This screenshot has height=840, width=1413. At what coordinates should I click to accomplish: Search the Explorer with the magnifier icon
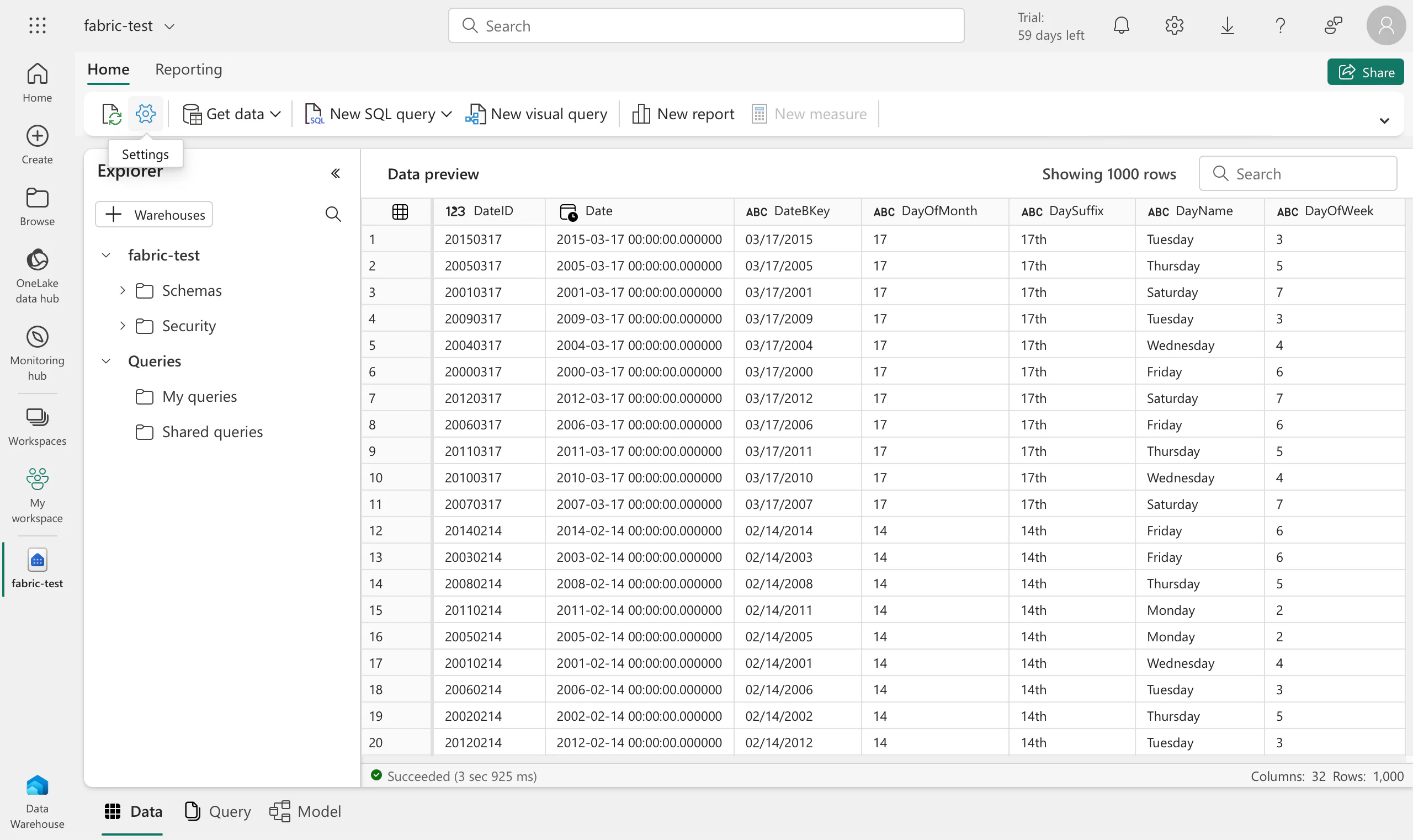click(333, 214)
